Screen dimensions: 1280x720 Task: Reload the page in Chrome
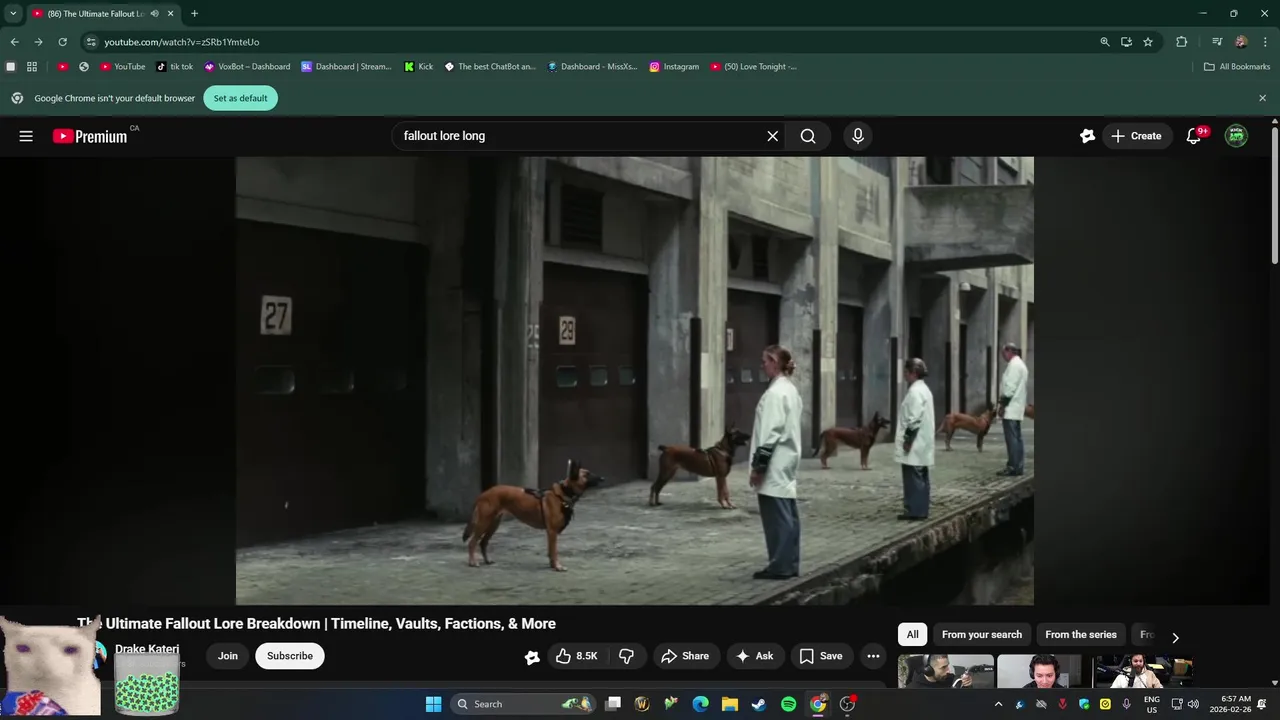pyautogui.click(x=62, y=42)
